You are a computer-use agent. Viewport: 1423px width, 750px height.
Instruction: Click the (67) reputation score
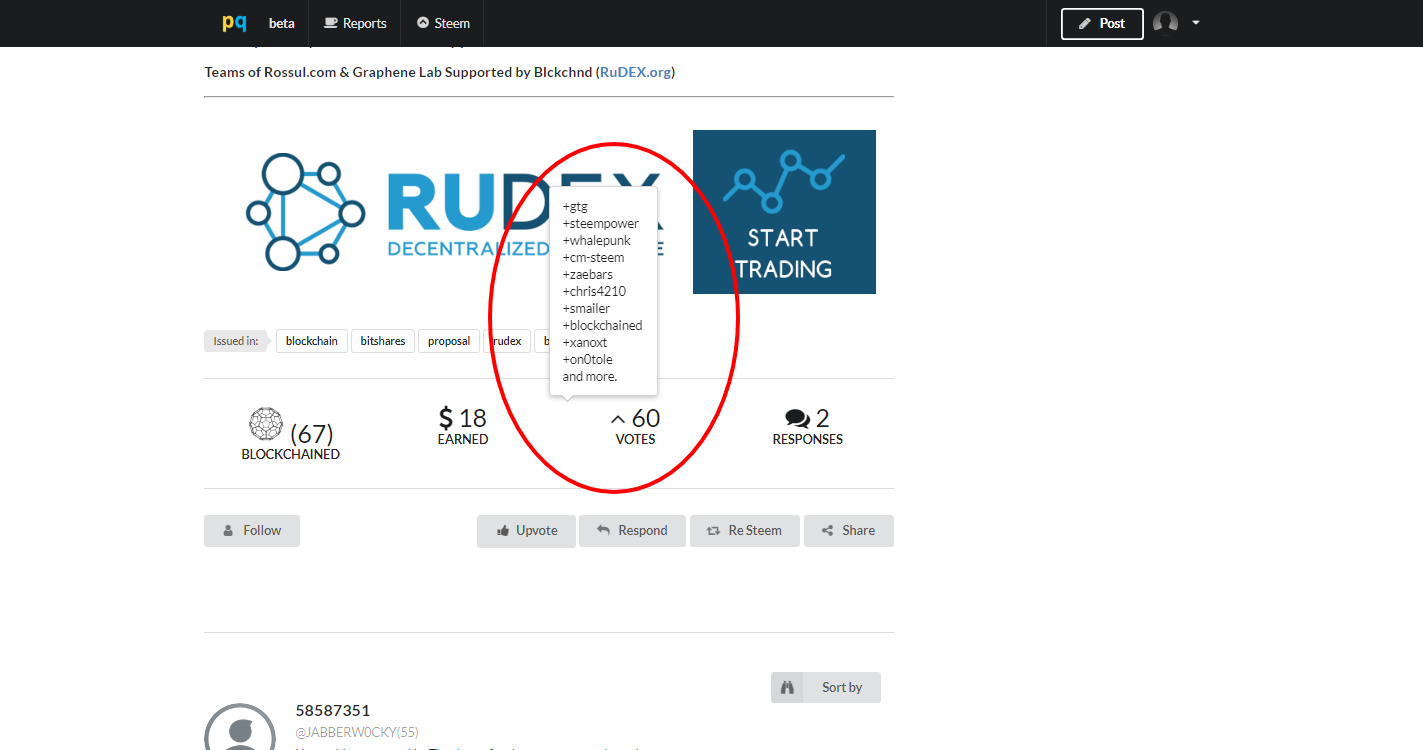[x=312, y=433]
